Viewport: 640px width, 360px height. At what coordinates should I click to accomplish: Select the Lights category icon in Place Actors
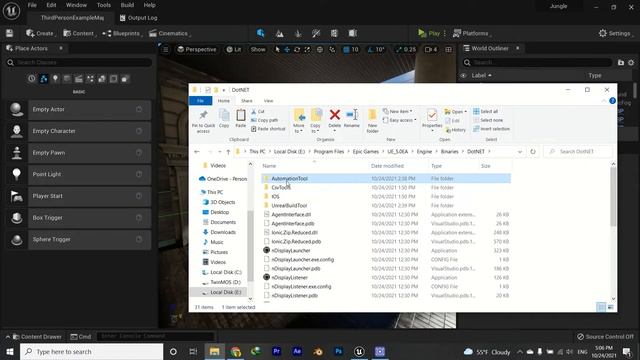tap(55, 78)
